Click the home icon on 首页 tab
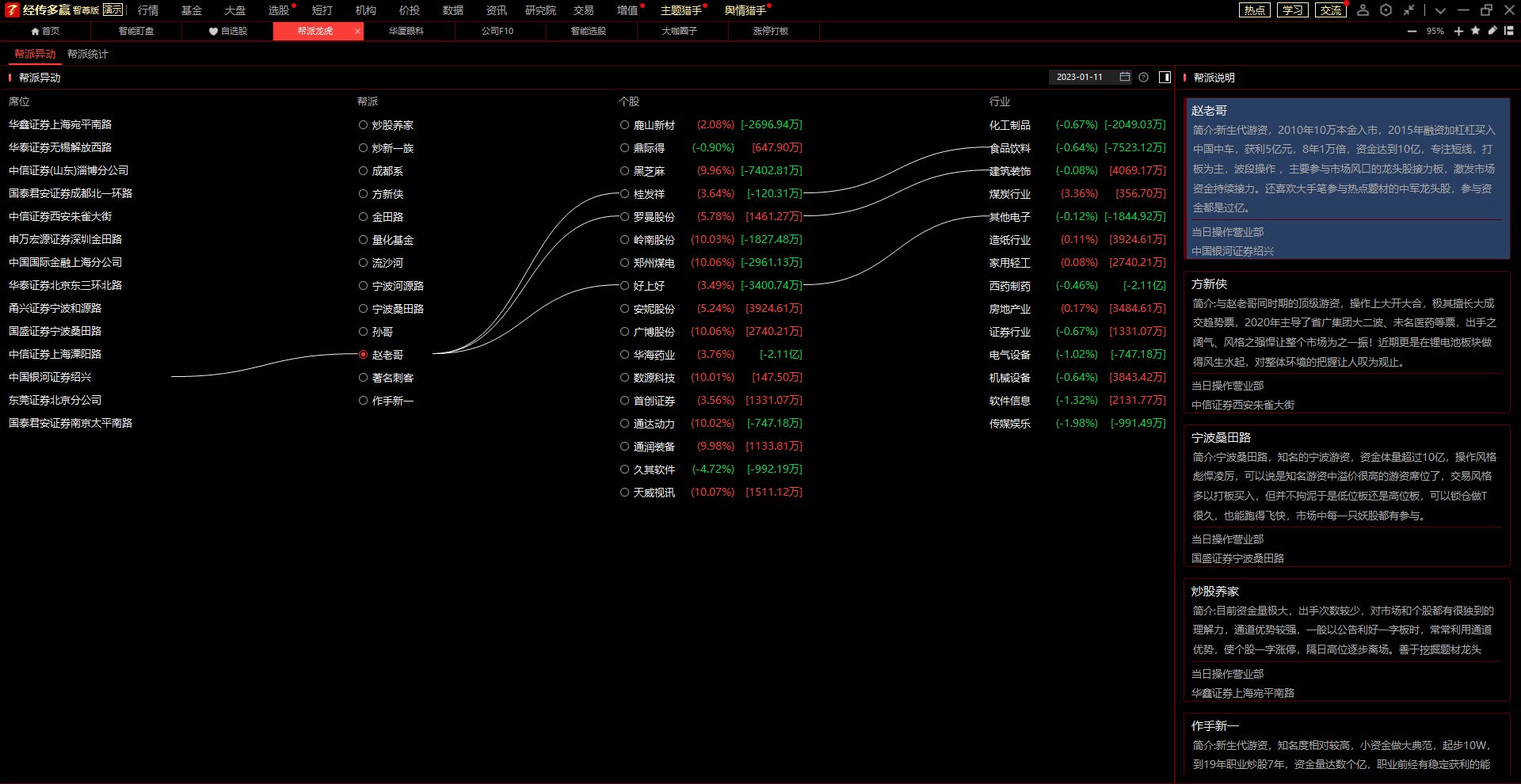1521x784 pixels. click(35, 31)
